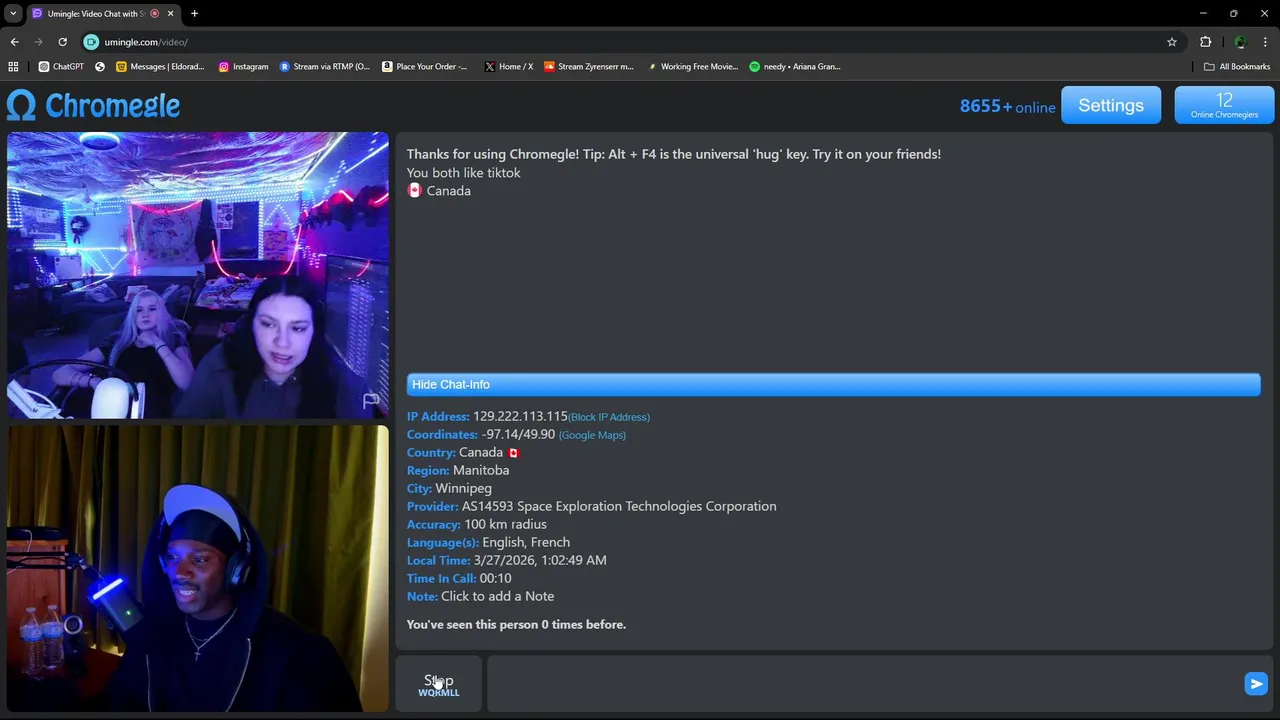Open the Chrome profile avatar
The image size is (1280, 720).
(x=1240, y=42)
